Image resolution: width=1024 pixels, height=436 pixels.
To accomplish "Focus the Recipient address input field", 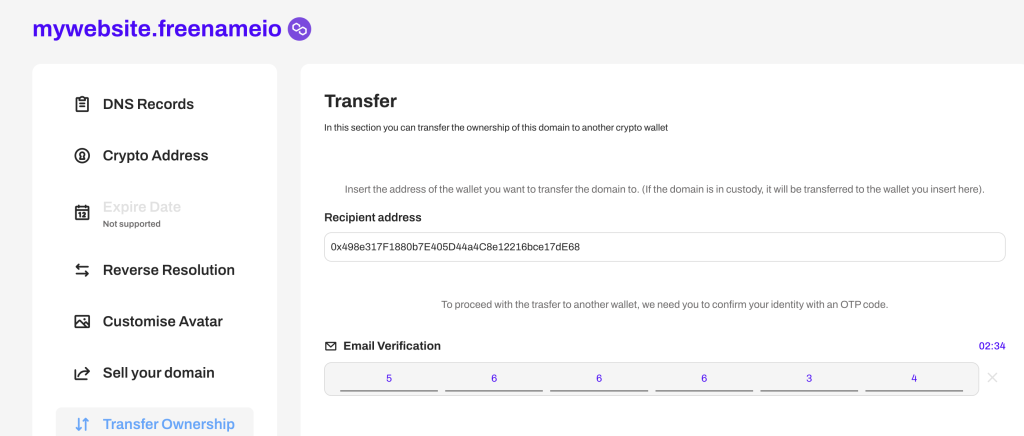I will click(664, 247).
